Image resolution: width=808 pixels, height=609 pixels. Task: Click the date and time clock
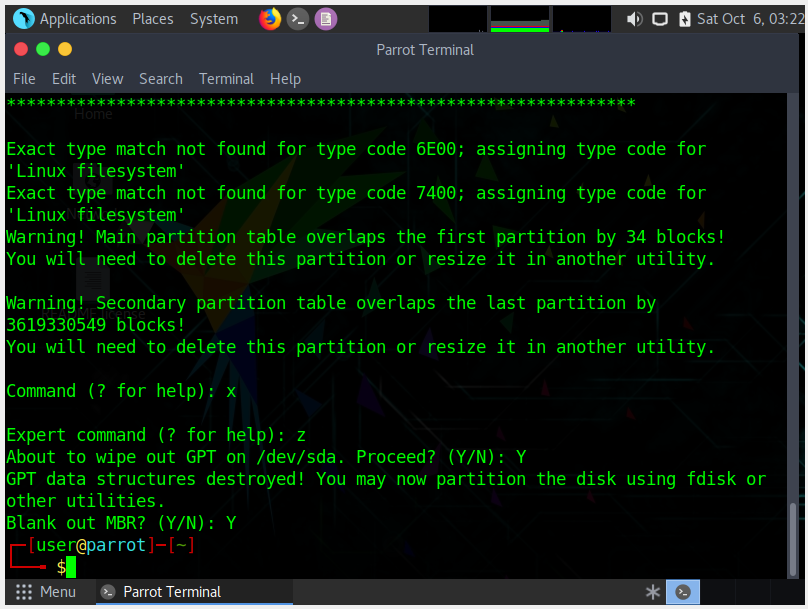click(x=750, y=19)
